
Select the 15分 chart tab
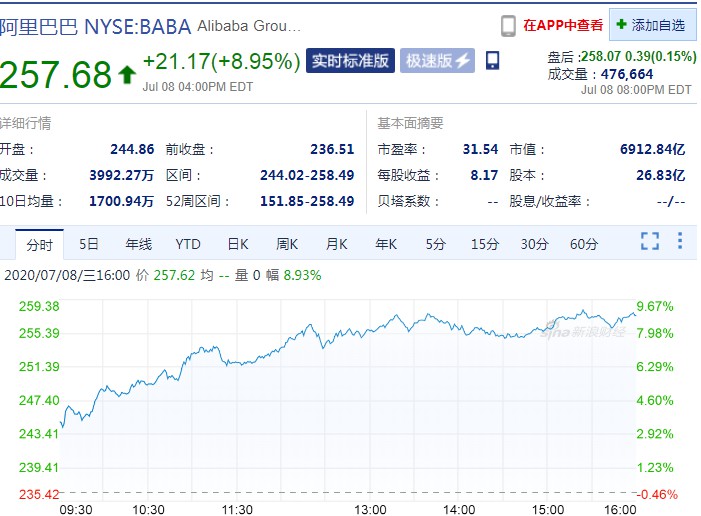485,244
